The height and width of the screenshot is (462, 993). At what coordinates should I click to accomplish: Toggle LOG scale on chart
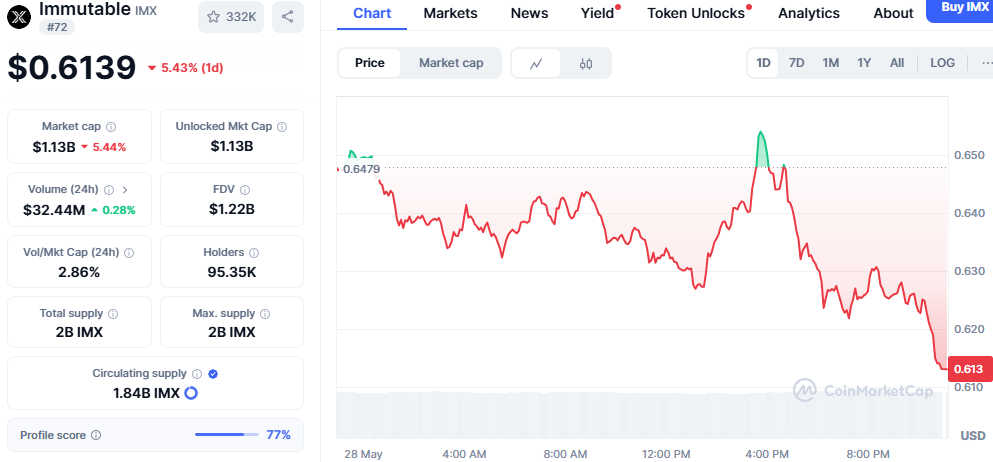[942, 63]
